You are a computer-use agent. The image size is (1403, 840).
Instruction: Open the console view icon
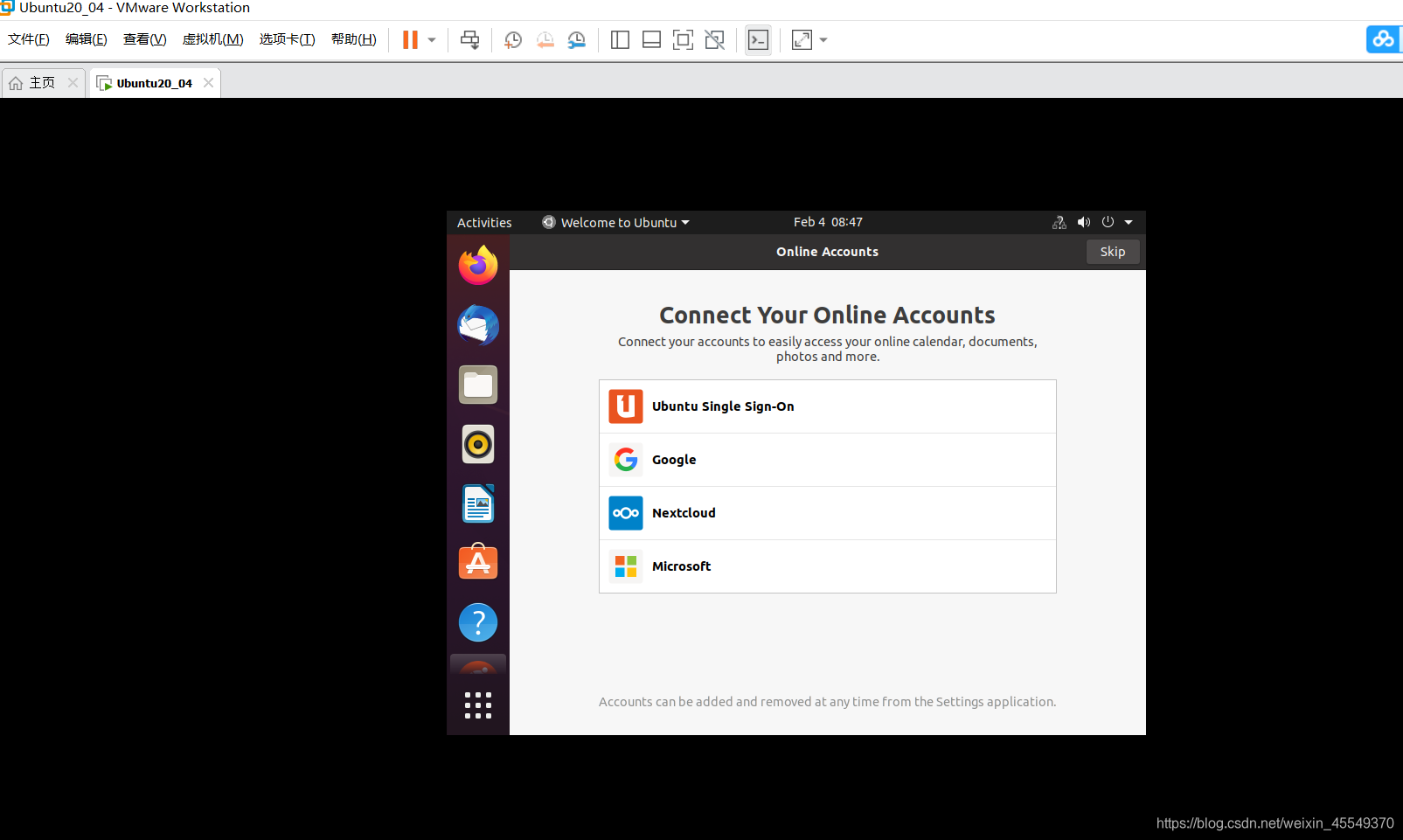[758, 40]
